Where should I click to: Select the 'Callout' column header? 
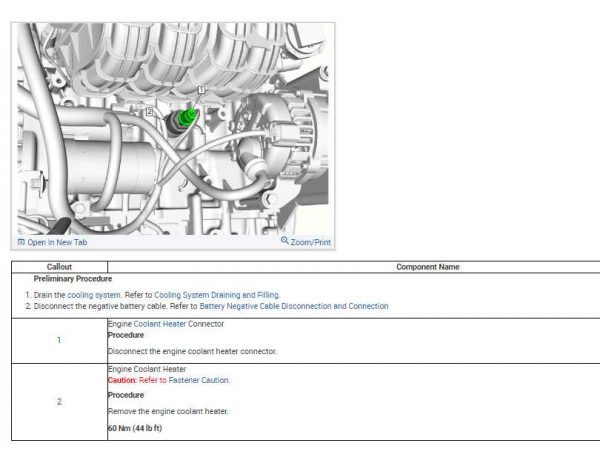point(59,267)
